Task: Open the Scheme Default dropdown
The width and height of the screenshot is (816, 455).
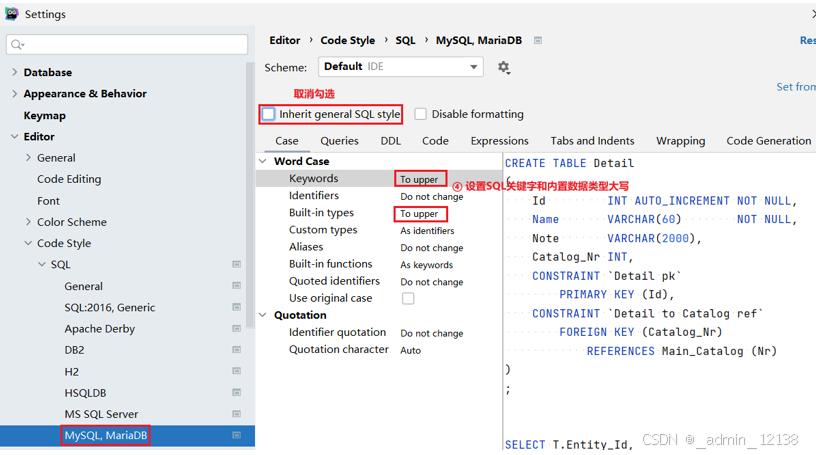Action: click(401, 67)
